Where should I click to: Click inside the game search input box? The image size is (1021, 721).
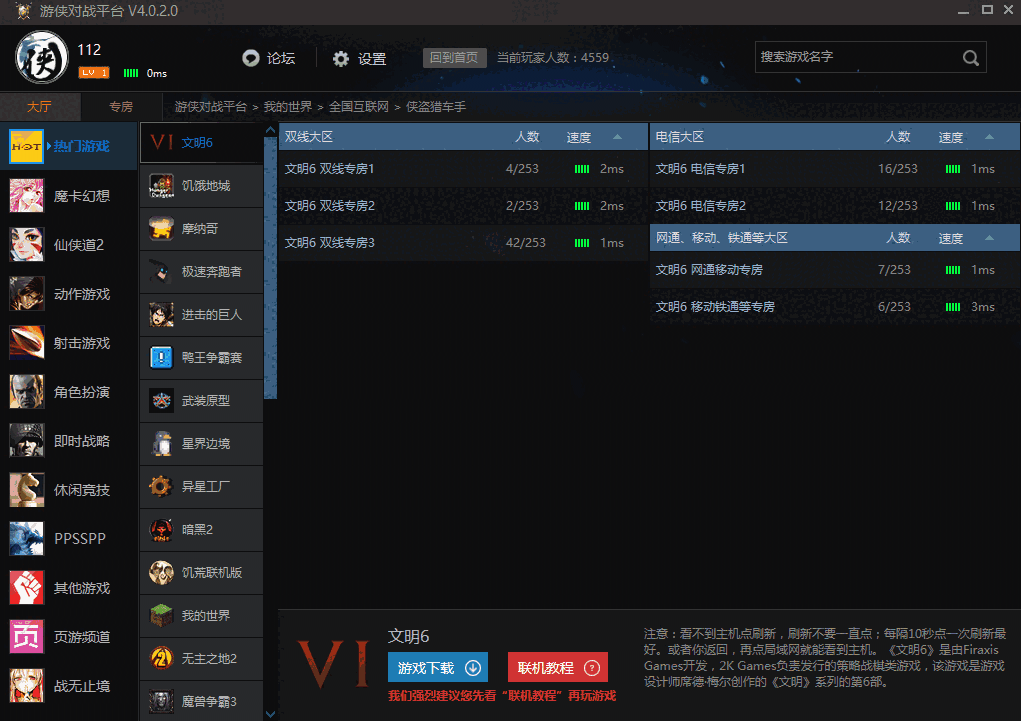860,57
